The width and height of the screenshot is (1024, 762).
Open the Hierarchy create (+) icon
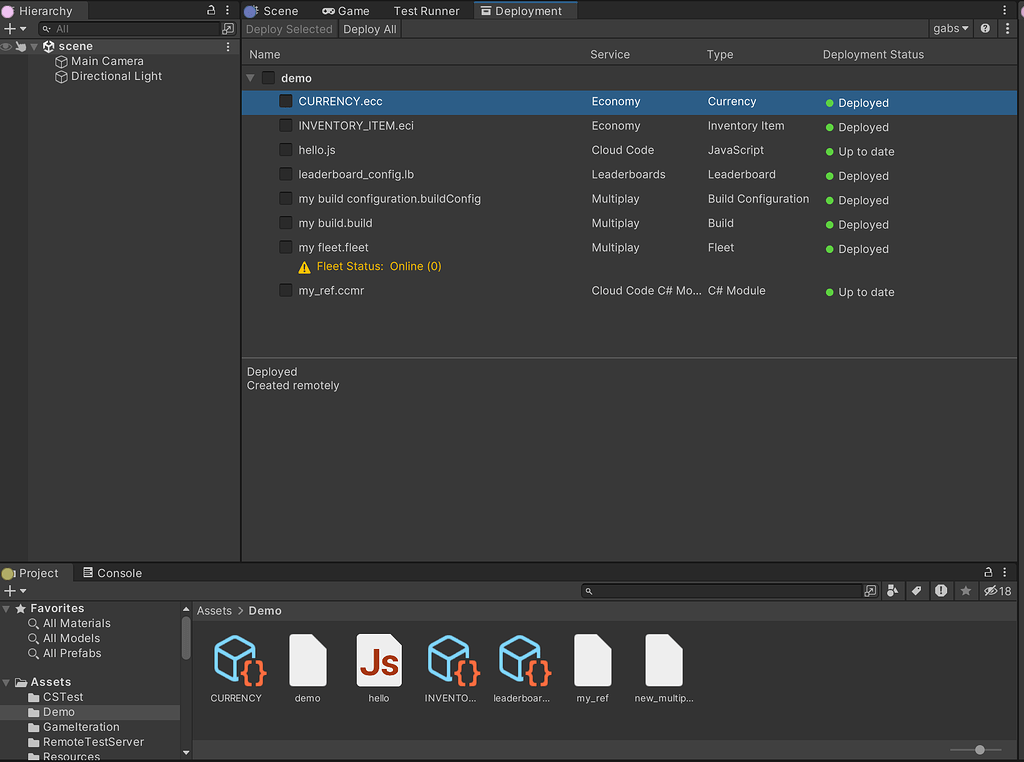(9, 27)
